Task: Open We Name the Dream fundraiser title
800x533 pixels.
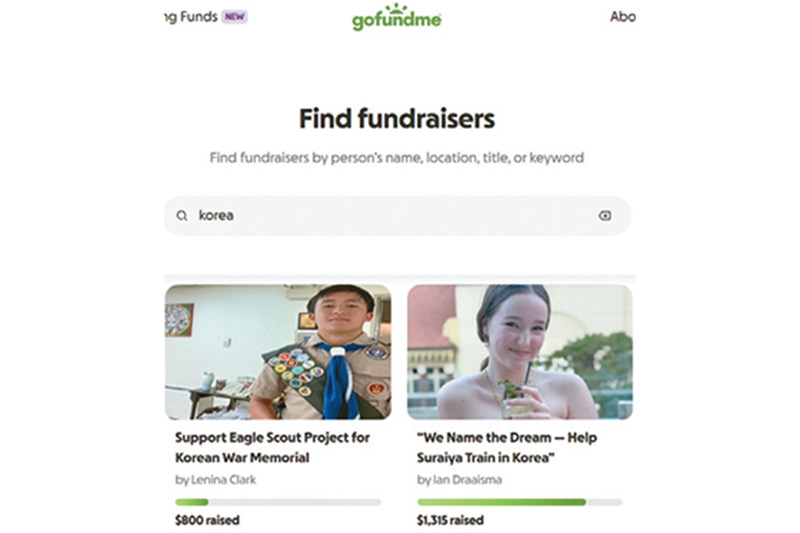Action: 507,447
